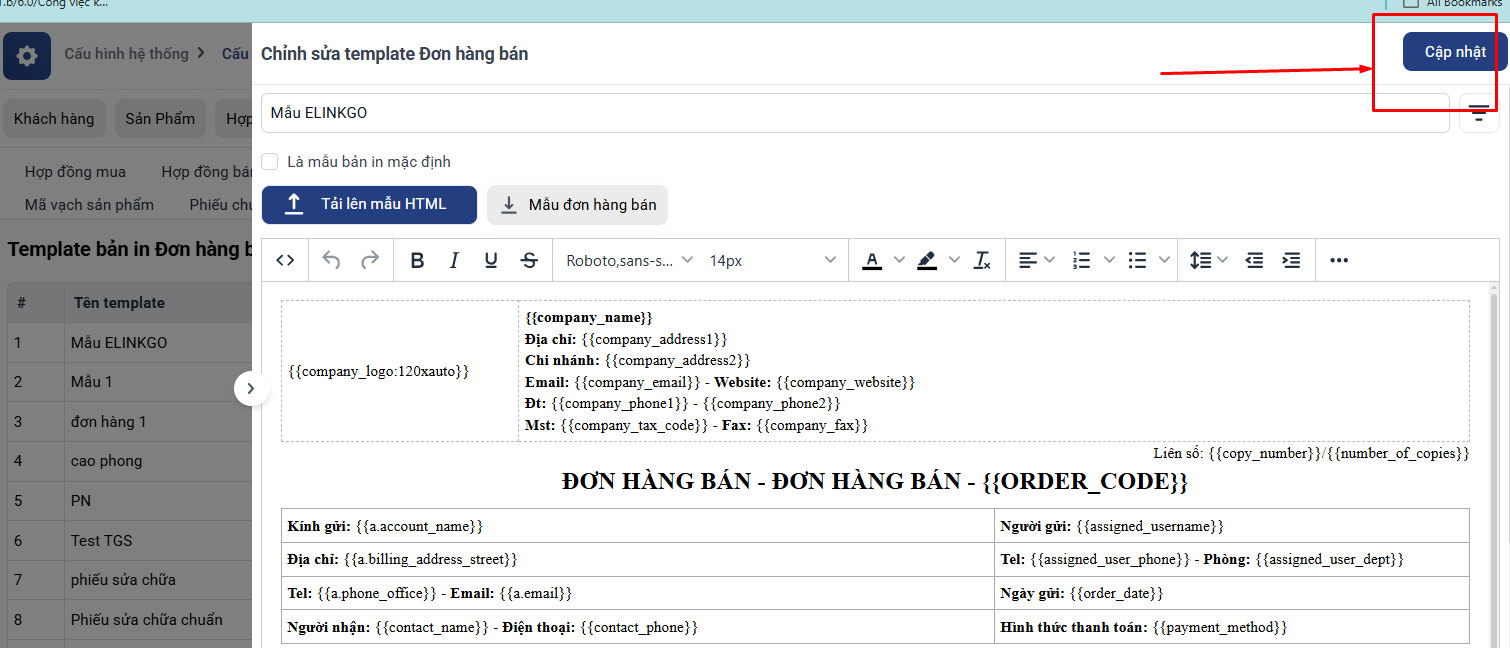Open the font family dropdown
This screenshot has height=648, width=1510.
(629, 260)
